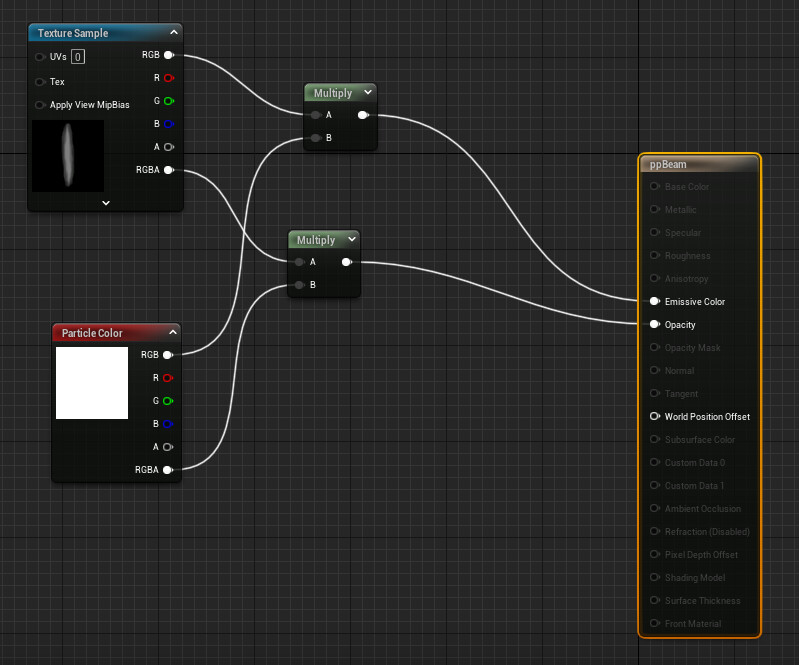Select the lower Multiply node title
Image resolution: width=799 pixels, height=665 pixels.
click(316, 240)
